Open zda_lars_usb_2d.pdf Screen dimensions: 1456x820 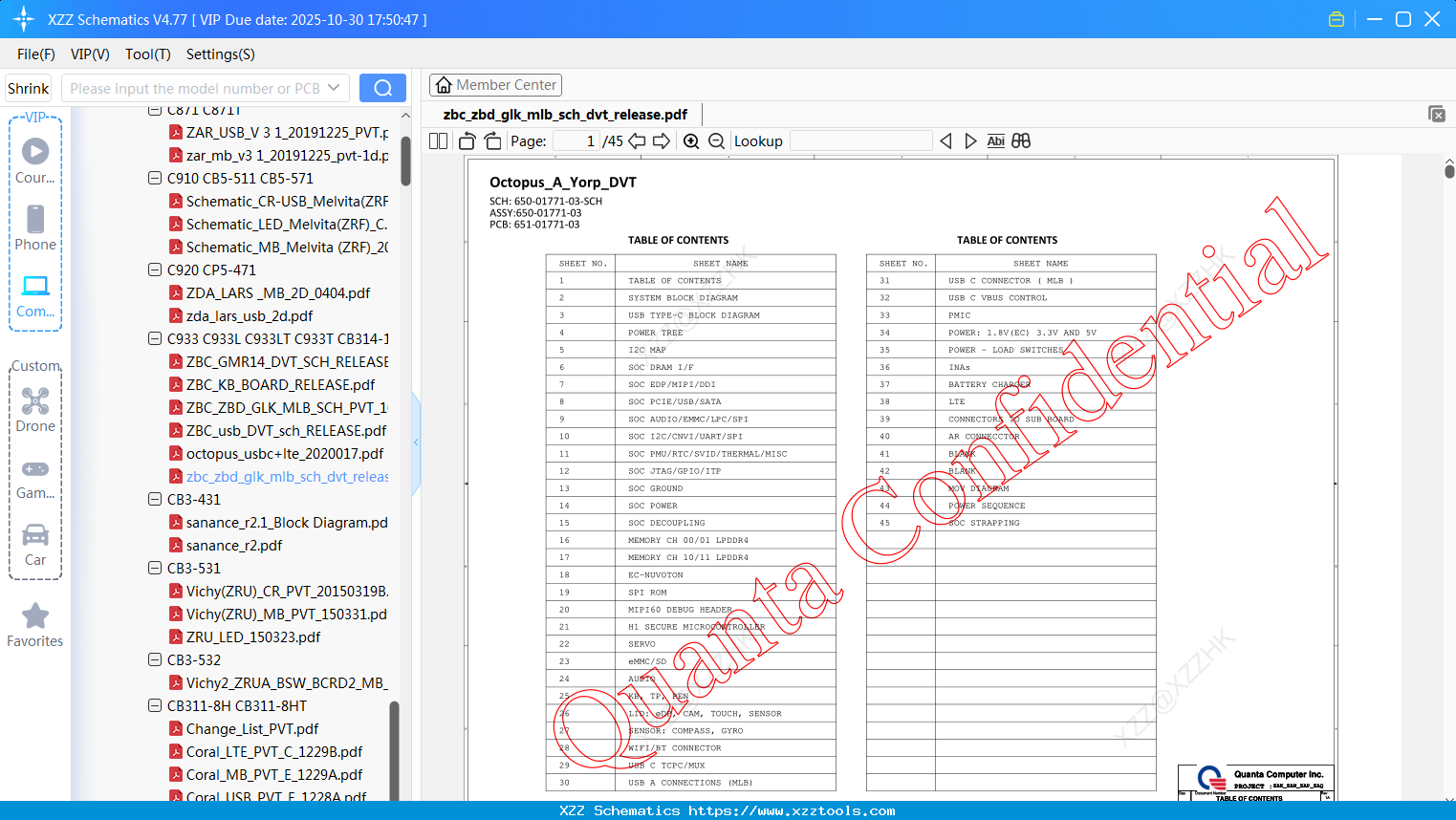point(250,316)
